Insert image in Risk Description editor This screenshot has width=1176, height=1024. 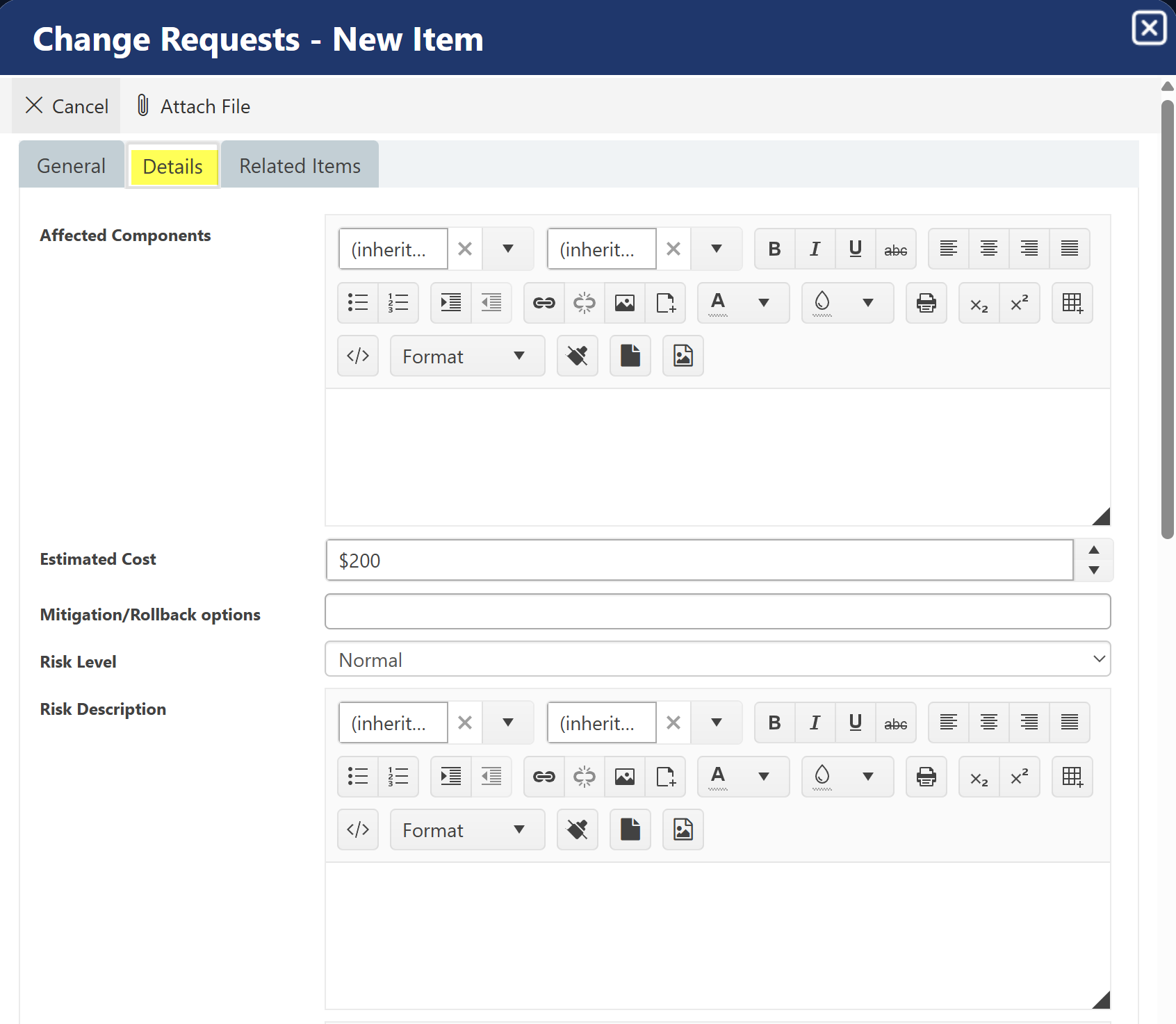pos(624,777)
